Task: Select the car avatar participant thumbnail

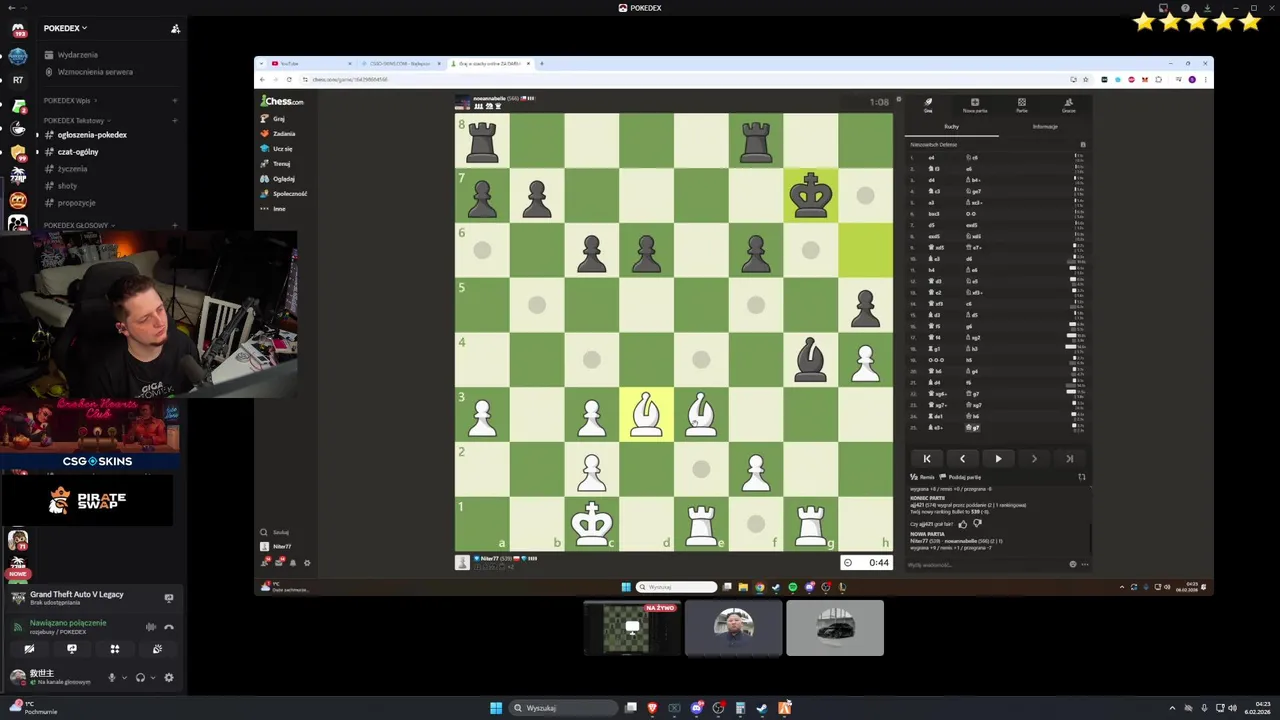Action: coord(835,628)
